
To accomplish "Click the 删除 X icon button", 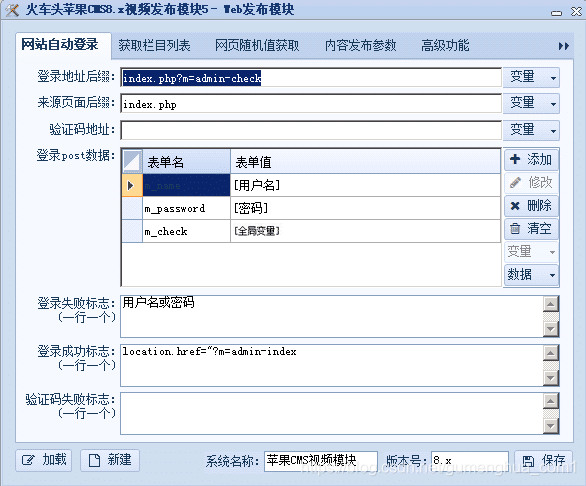I will (x=531, y=206).
